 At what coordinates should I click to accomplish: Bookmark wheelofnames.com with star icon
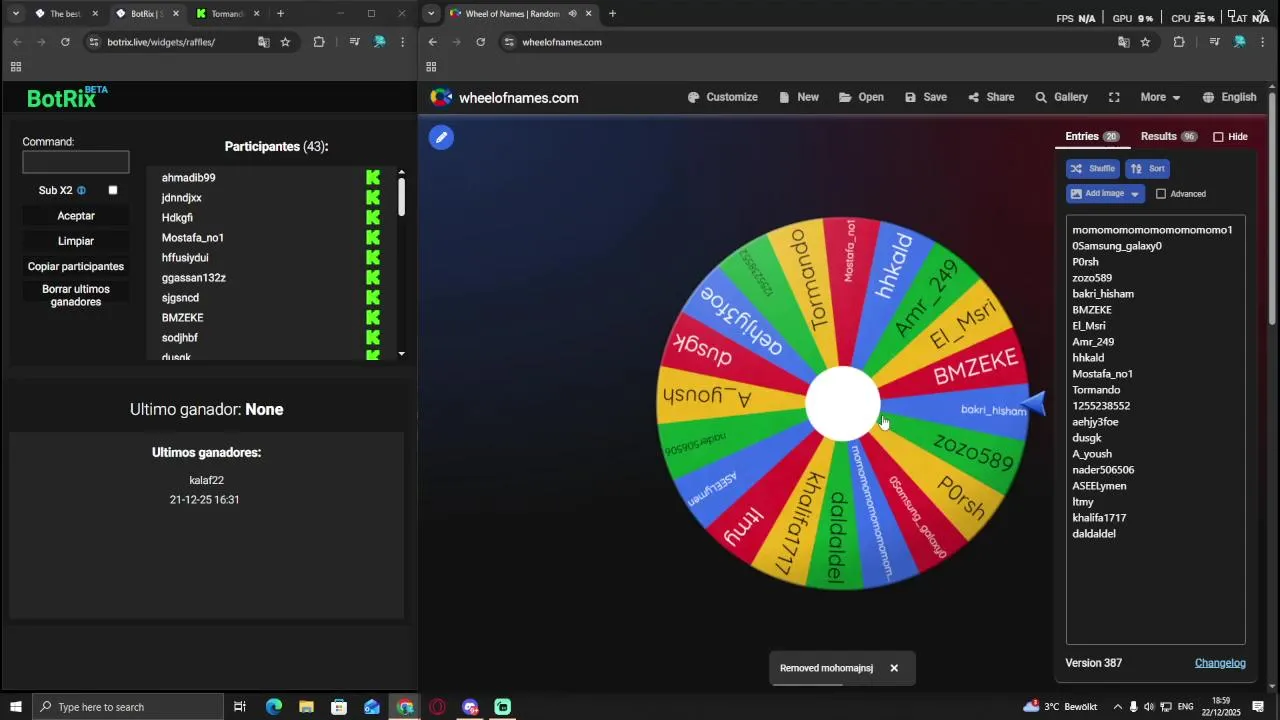click(1145, 42)
